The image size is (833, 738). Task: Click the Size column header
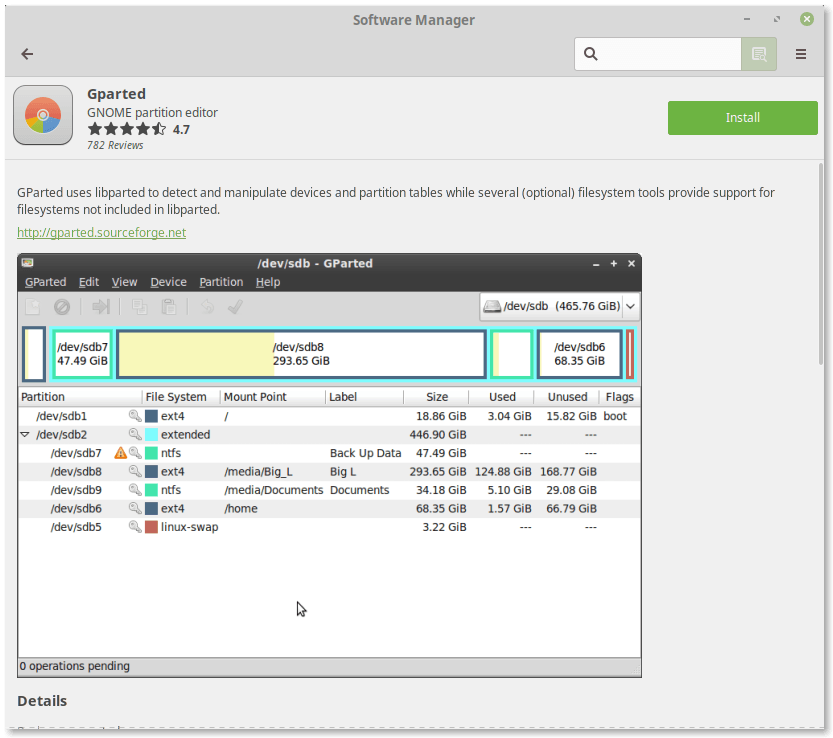pyautogui.click(x=437, y=397)
